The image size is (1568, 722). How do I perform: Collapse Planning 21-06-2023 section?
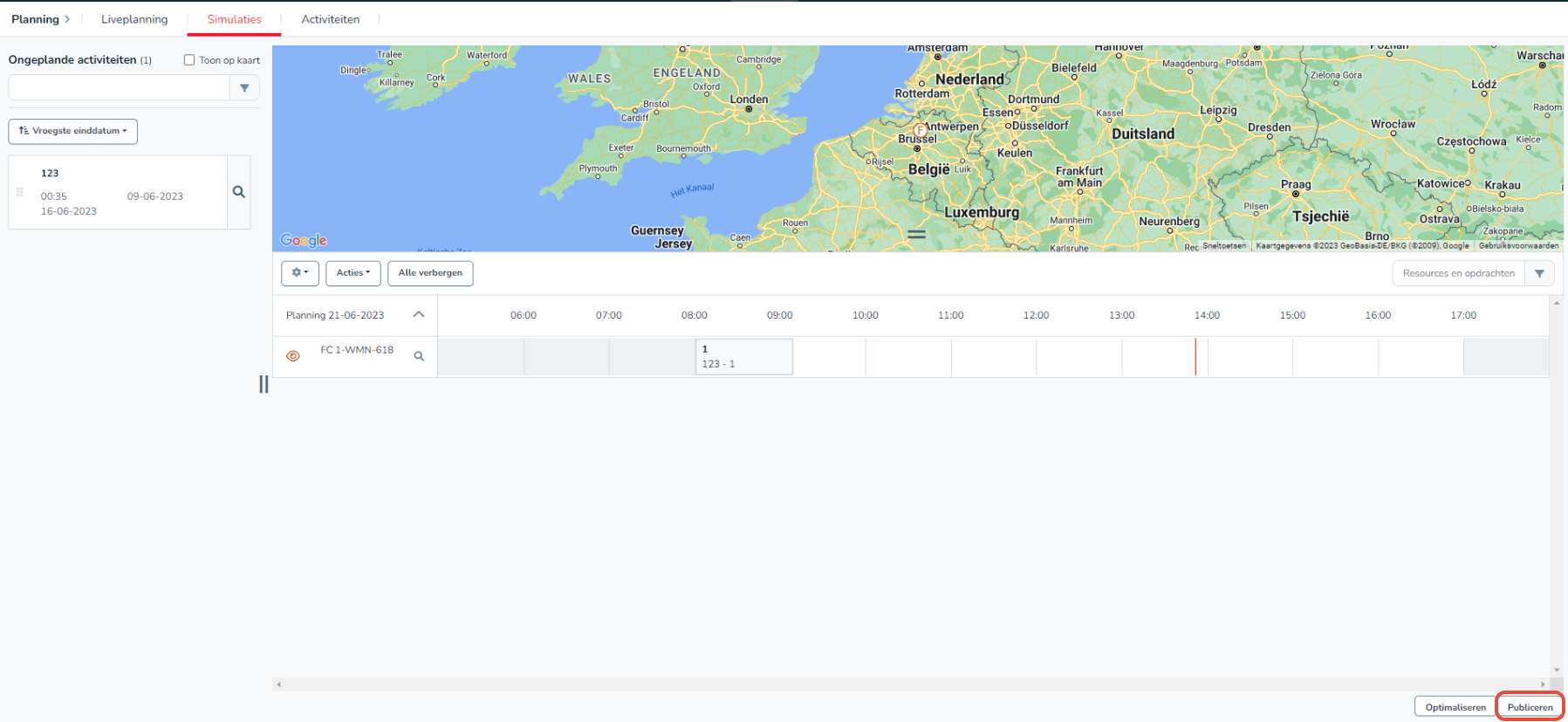(419, 314)
